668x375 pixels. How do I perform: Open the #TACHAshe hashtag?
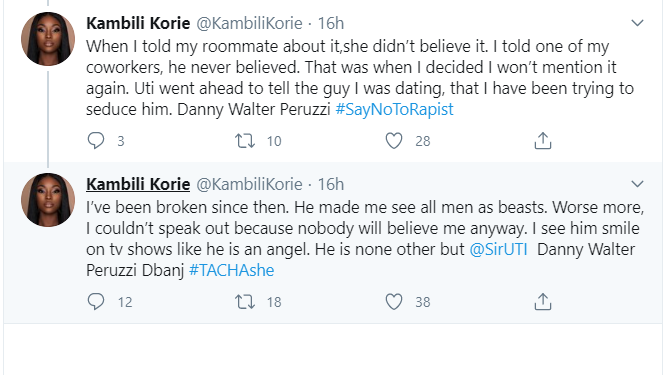click(x=231, y=270)
